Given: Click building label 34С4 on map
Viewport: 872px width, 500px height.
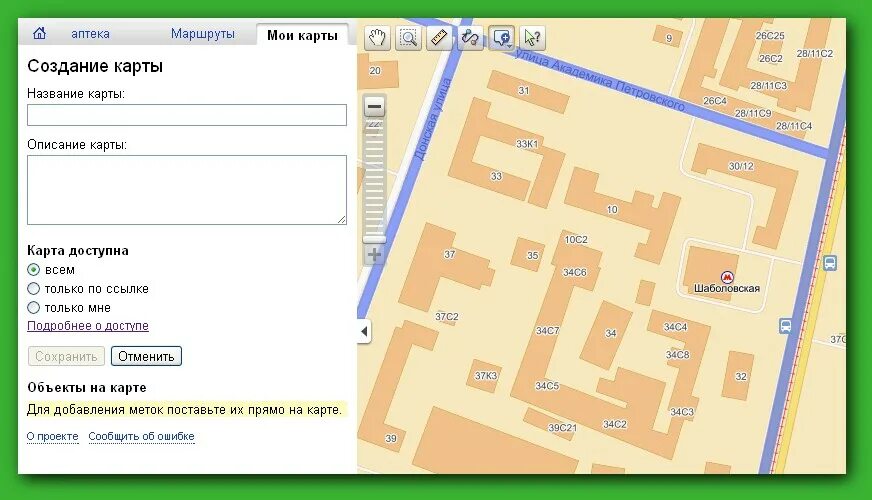Looking at the screenshot, I should (676, 327).
